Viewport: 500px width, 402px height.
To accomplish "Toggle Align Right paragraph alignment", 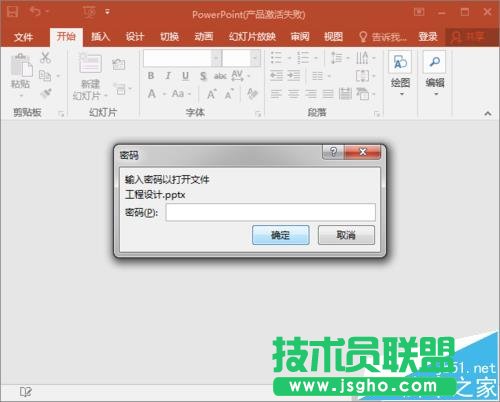I will [x=311, y=94].
